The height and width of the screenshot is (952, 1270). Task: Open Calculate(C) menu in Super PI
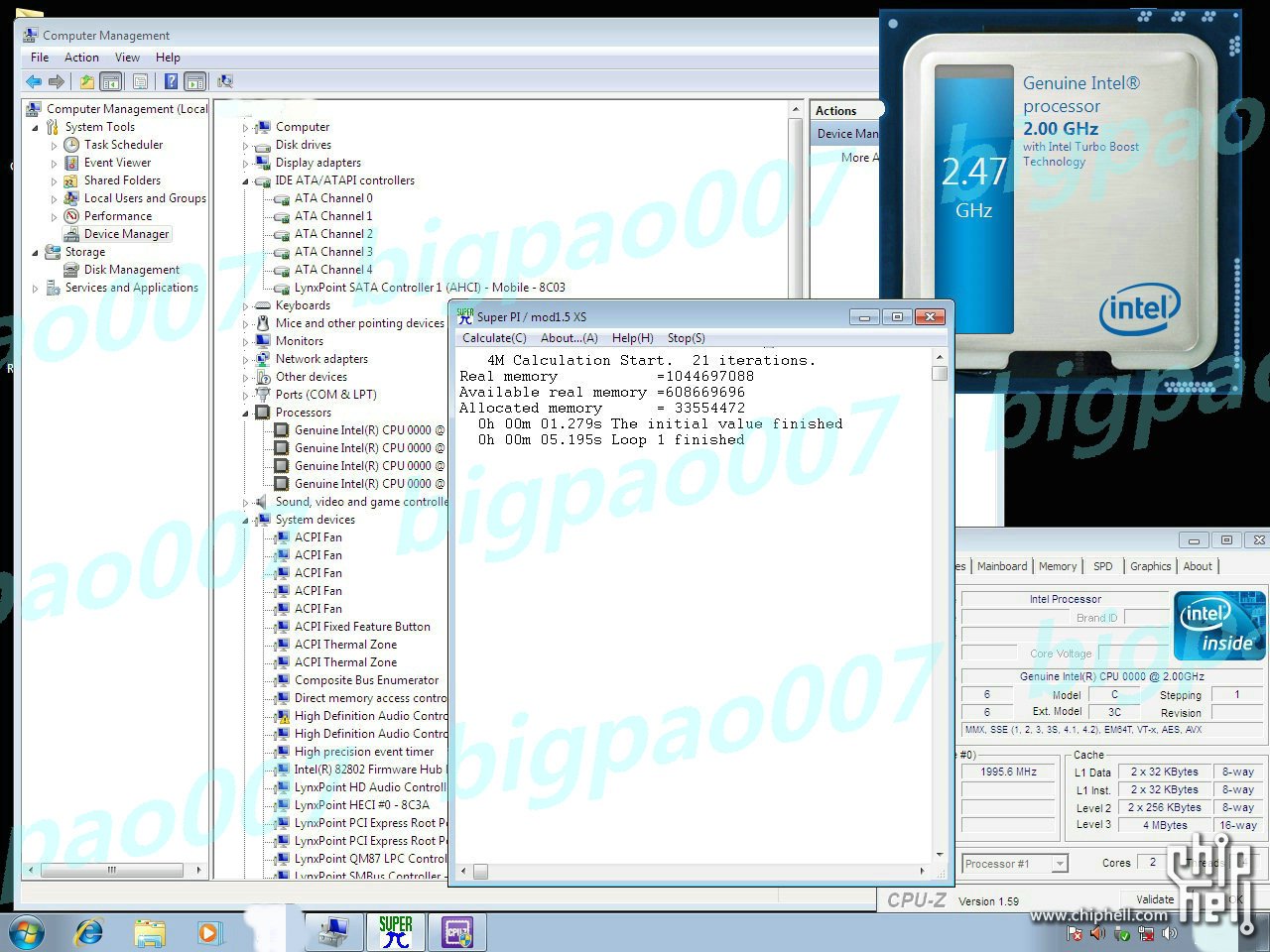coord(494,338)
